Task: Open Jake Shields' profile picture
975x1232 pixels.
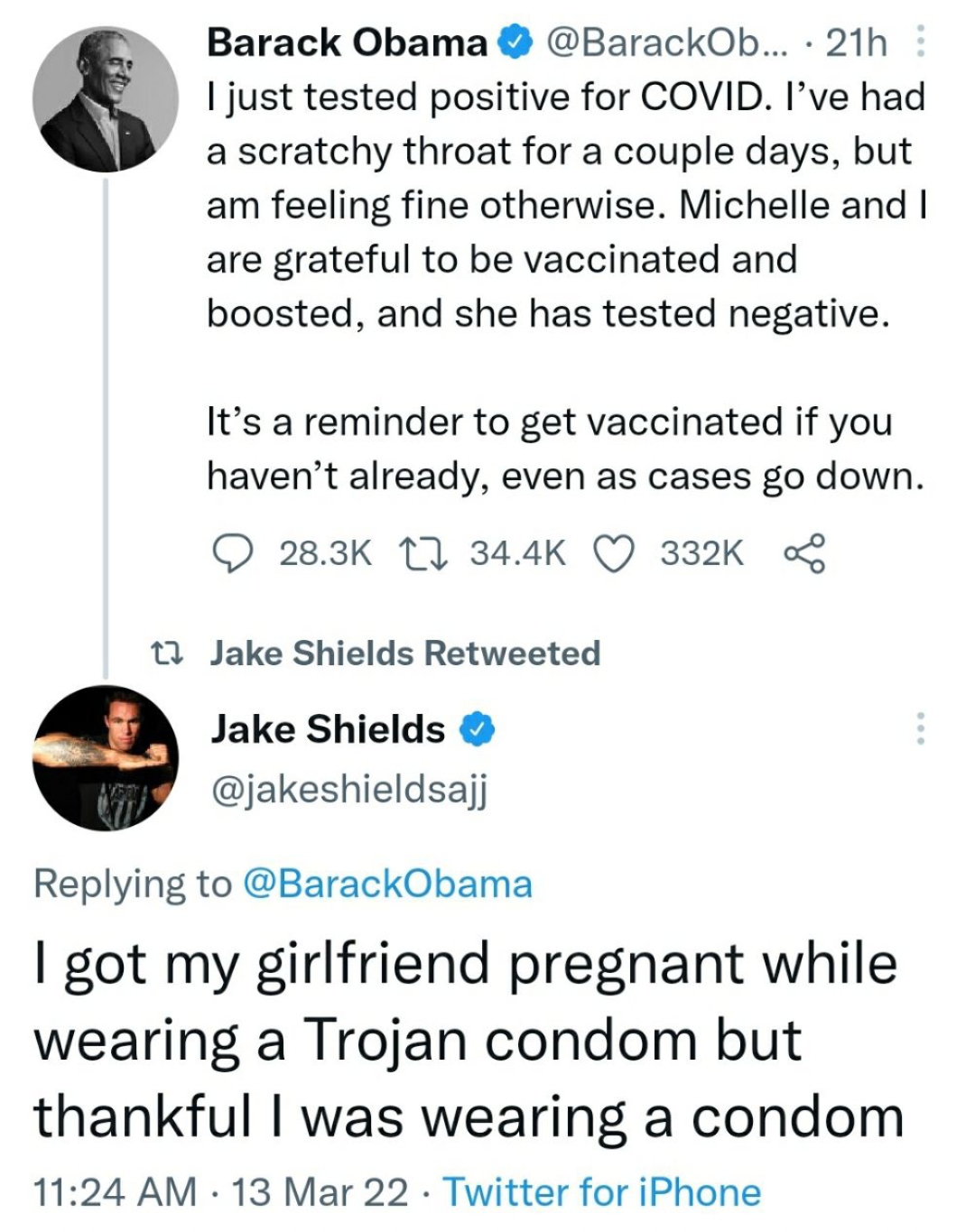Action: tap(106, 757)
